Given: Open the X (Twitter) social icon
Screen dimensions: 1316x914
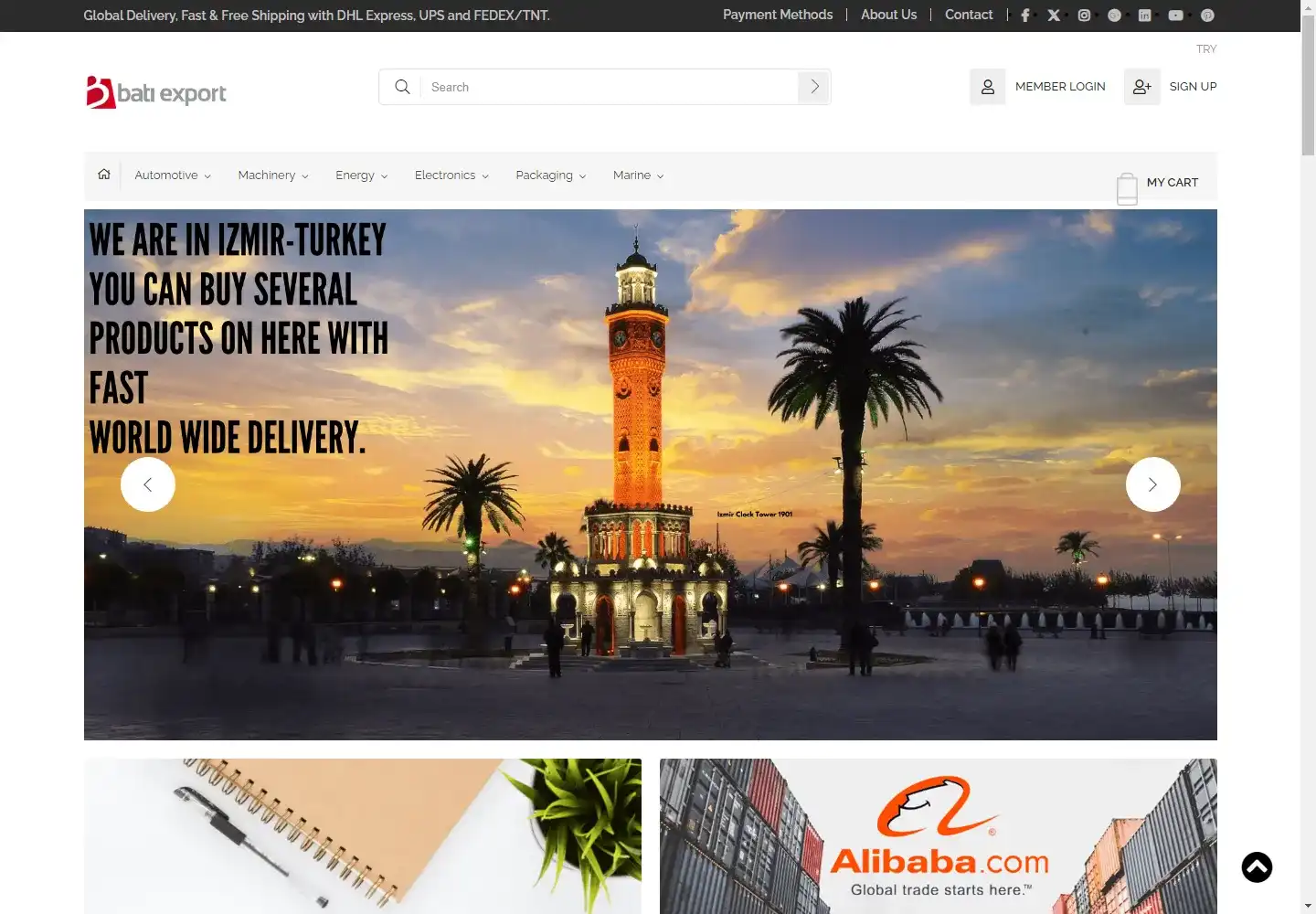Looking at the screenshot, I should click(1054, 16).
